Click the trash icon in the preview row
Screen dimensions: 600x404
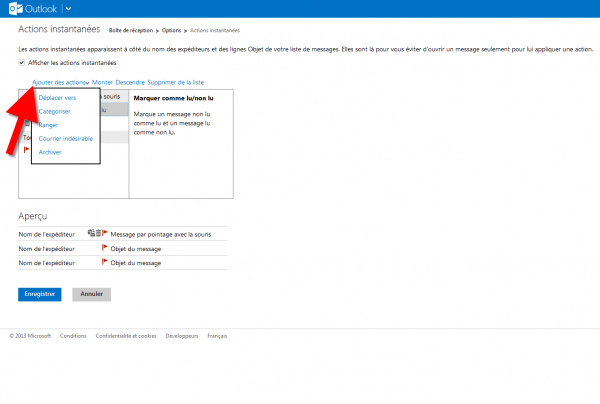(x=98, y=233)
